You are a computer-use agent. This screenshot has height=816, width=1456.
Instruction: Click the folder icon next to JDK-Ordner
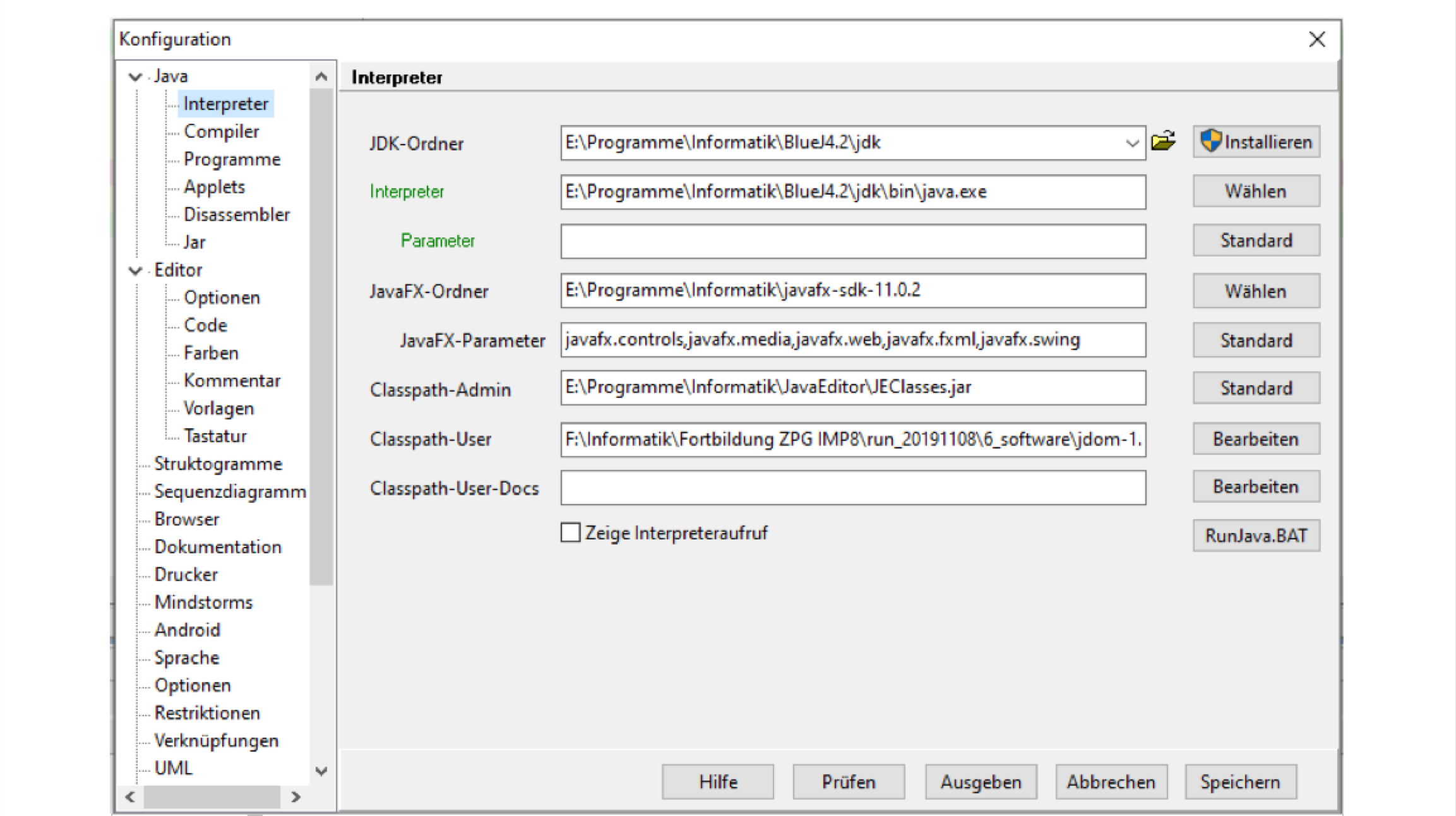[1163, 141]
